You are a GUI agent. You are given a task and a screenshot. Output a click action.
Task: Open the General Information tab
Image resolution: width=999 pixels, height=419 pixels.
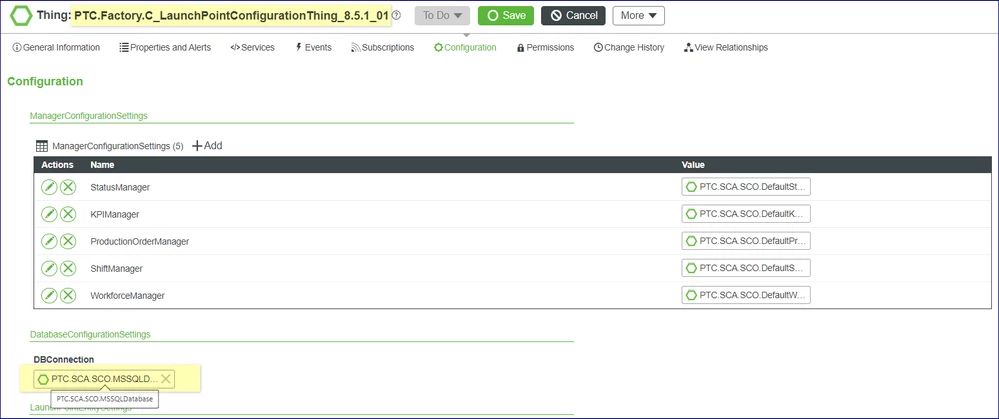tap(56, 47)
